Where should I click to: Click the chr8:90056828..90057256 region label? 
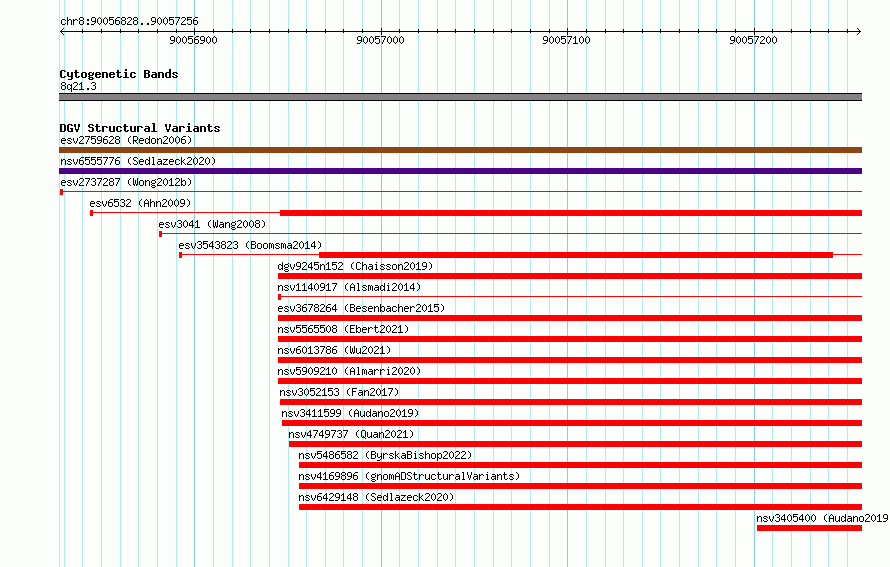point(129,21)
